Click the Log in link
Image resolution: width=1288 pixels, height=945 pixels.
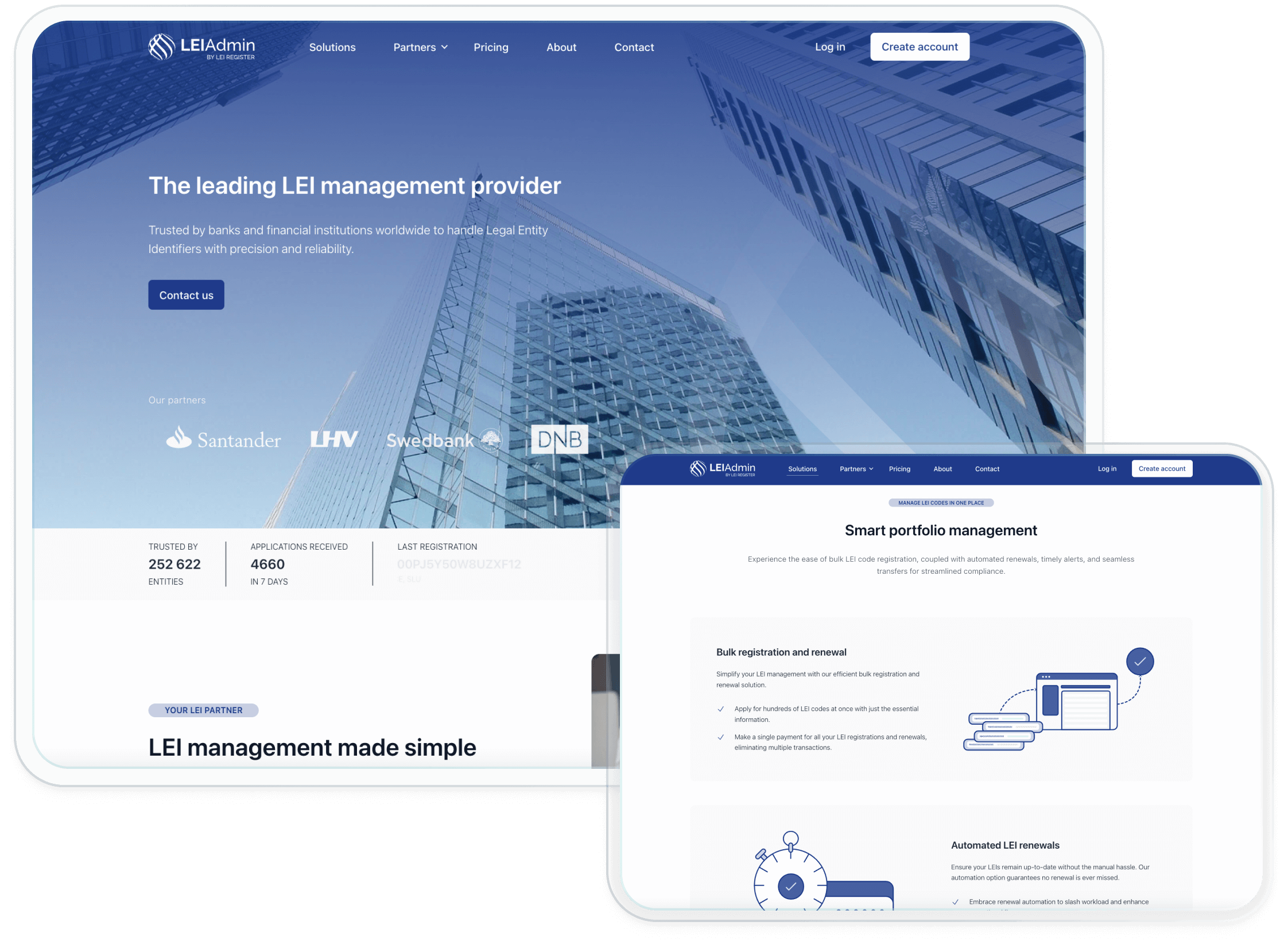coord(830,47)
